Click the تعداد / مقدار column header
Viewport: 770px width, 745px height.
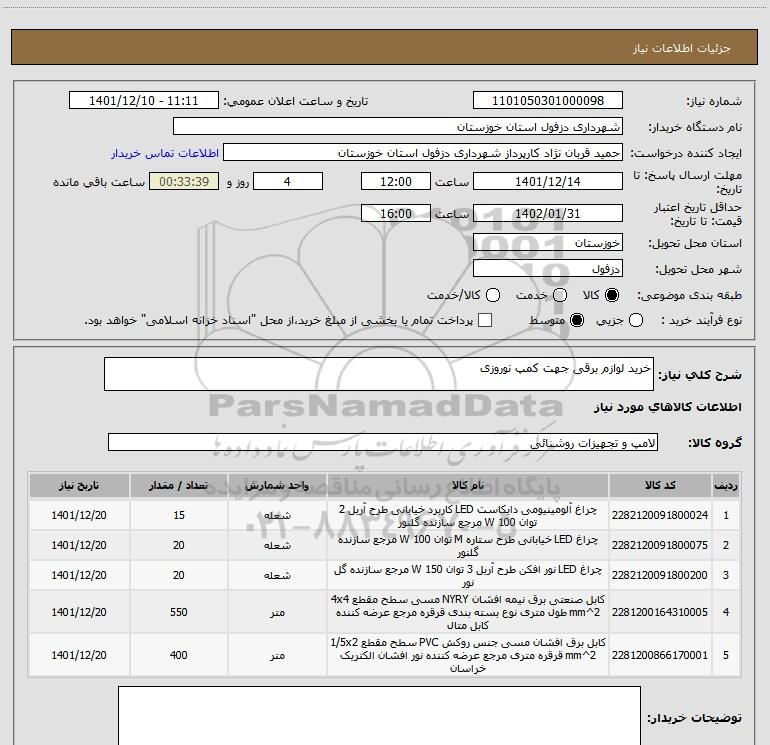[179, 486]
